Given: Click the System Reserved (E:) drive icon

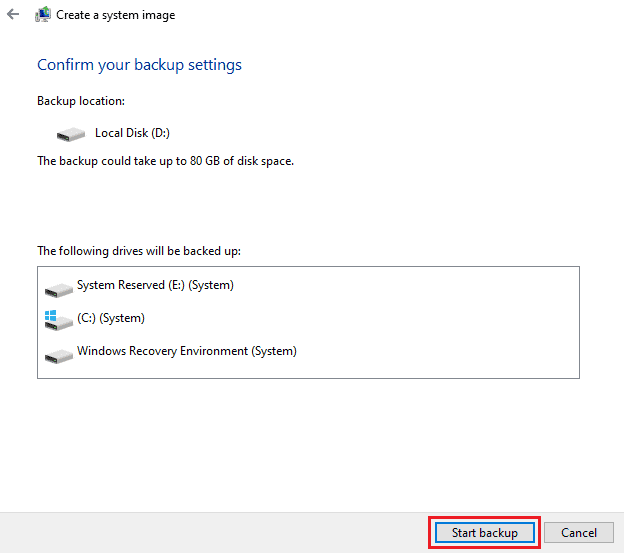Looking at the screenshot, I should [59, 290].
